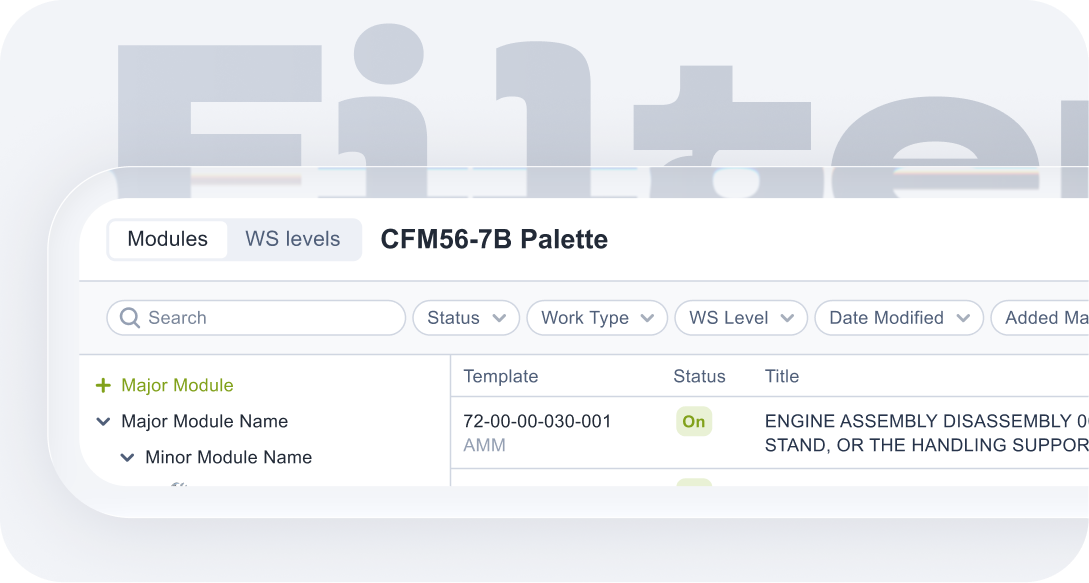Switch to the Modules tab
Image resolution: width=1089 pixels, height=583 pixels.
pyautogui.click(x=168, y=240)
